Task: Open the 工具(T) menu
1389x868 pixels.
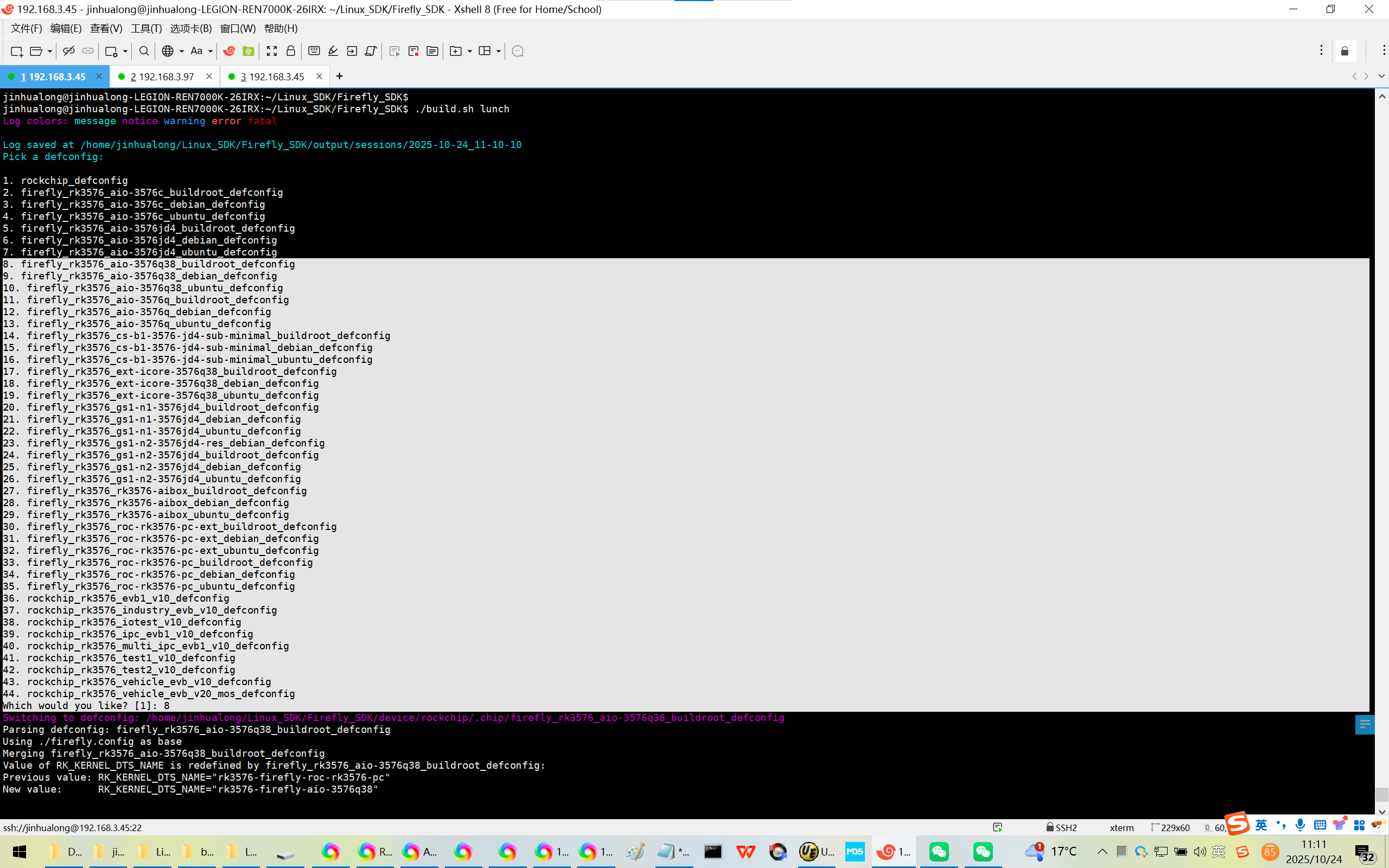Action: coord(146,28)
